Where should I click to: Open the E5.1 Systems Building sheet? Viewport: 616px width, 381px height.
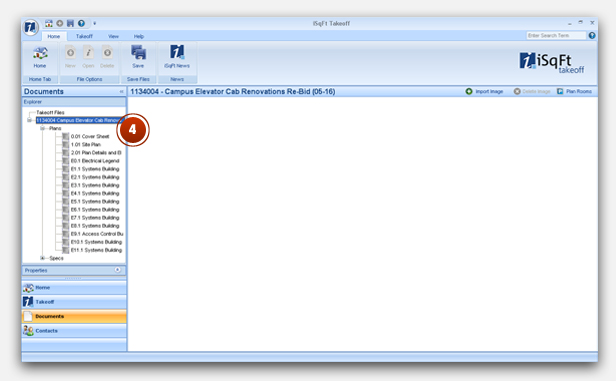[x=95, y=201]
